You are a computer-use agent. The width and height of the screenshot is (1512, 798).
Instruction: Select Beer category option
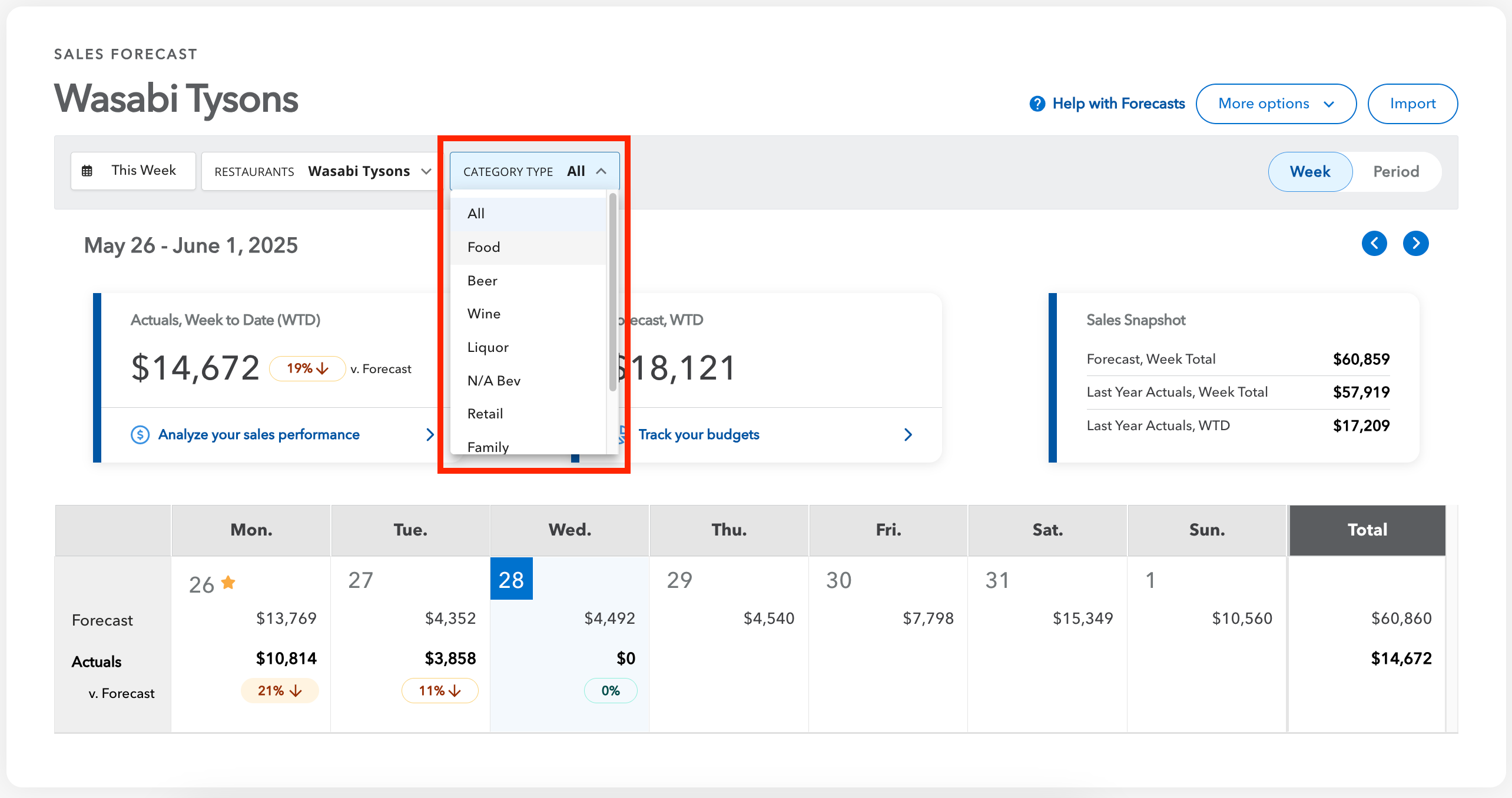pos(528,281)
